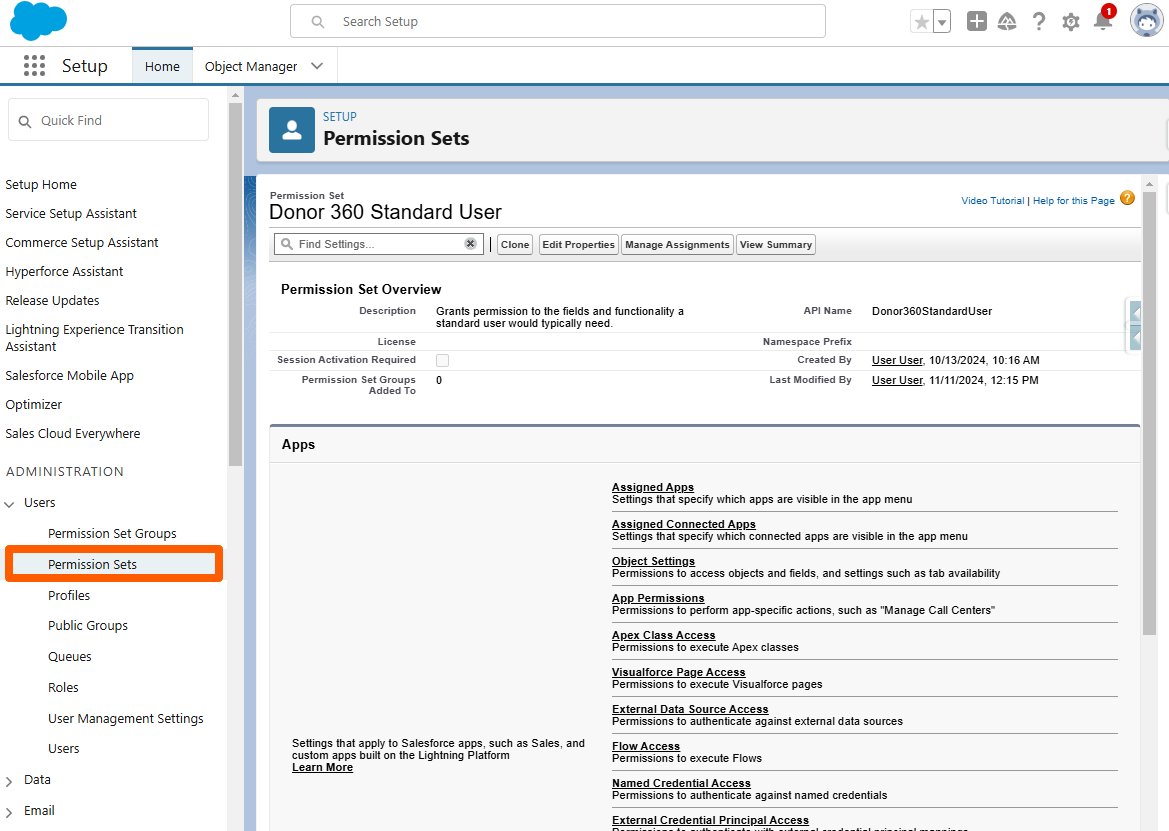Open Optimizer in the sidebar
This screenshot has height=831, width=1169.
click(x=34, y=404)
